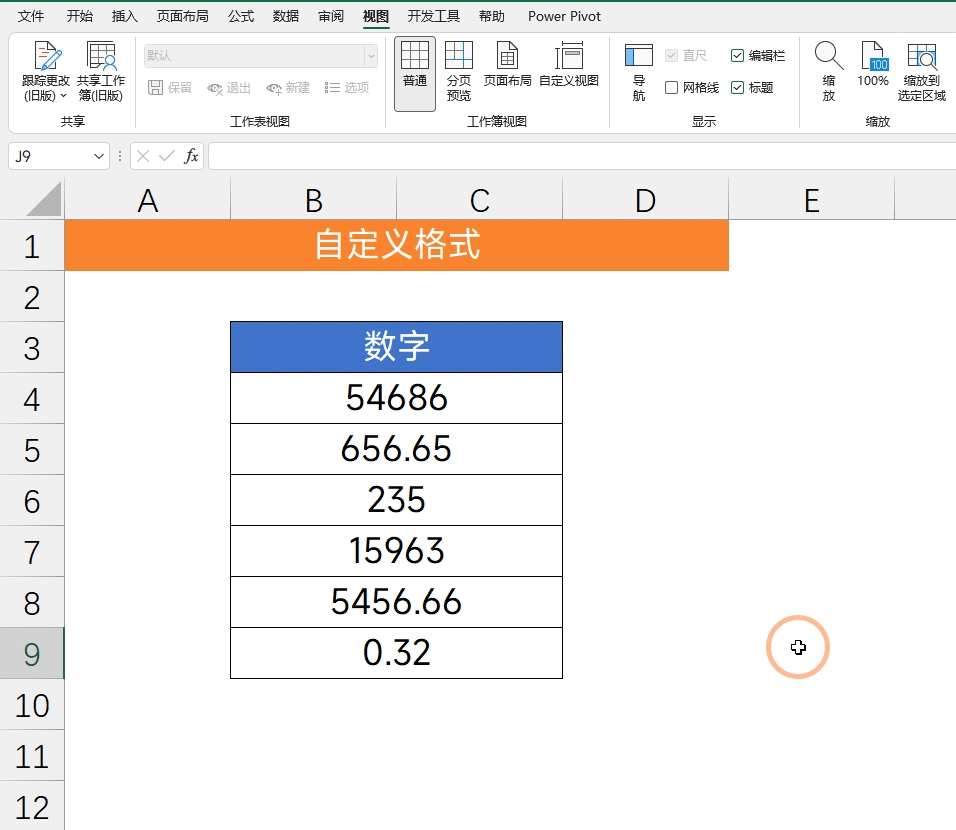The height and width of the screenshot is (830, 956).
Task: Switch to Page Layout view icon
Action: point(507,55)
